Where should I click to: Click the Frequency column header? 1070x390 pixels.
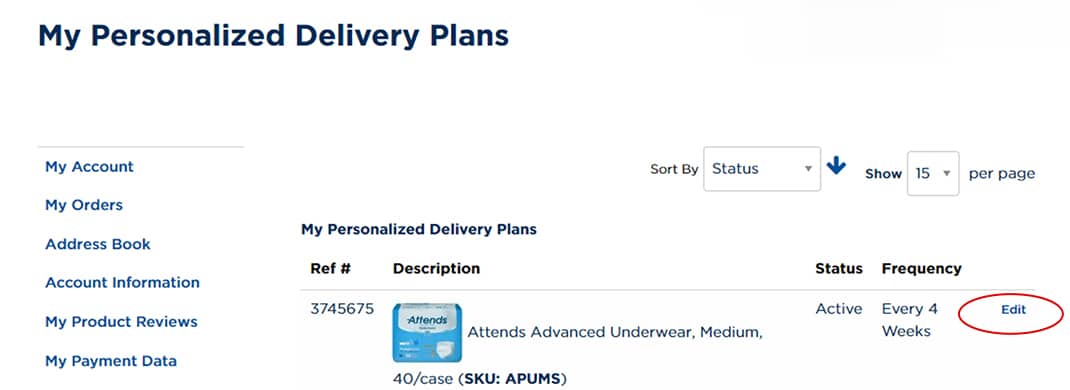point(921,269)
